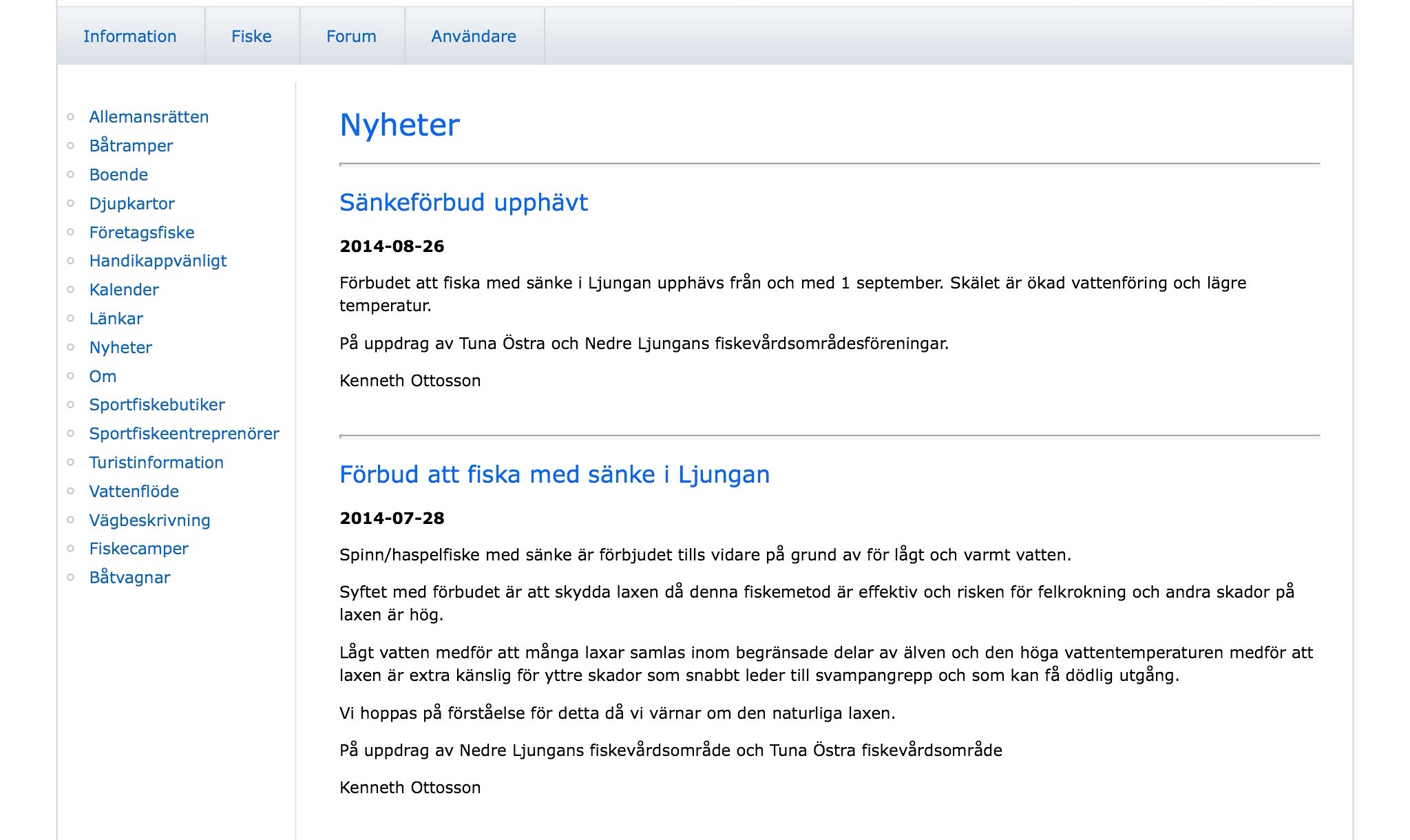Open the Användare menu tab
This screenshot has width=1410, height=840.
[474, 36]
